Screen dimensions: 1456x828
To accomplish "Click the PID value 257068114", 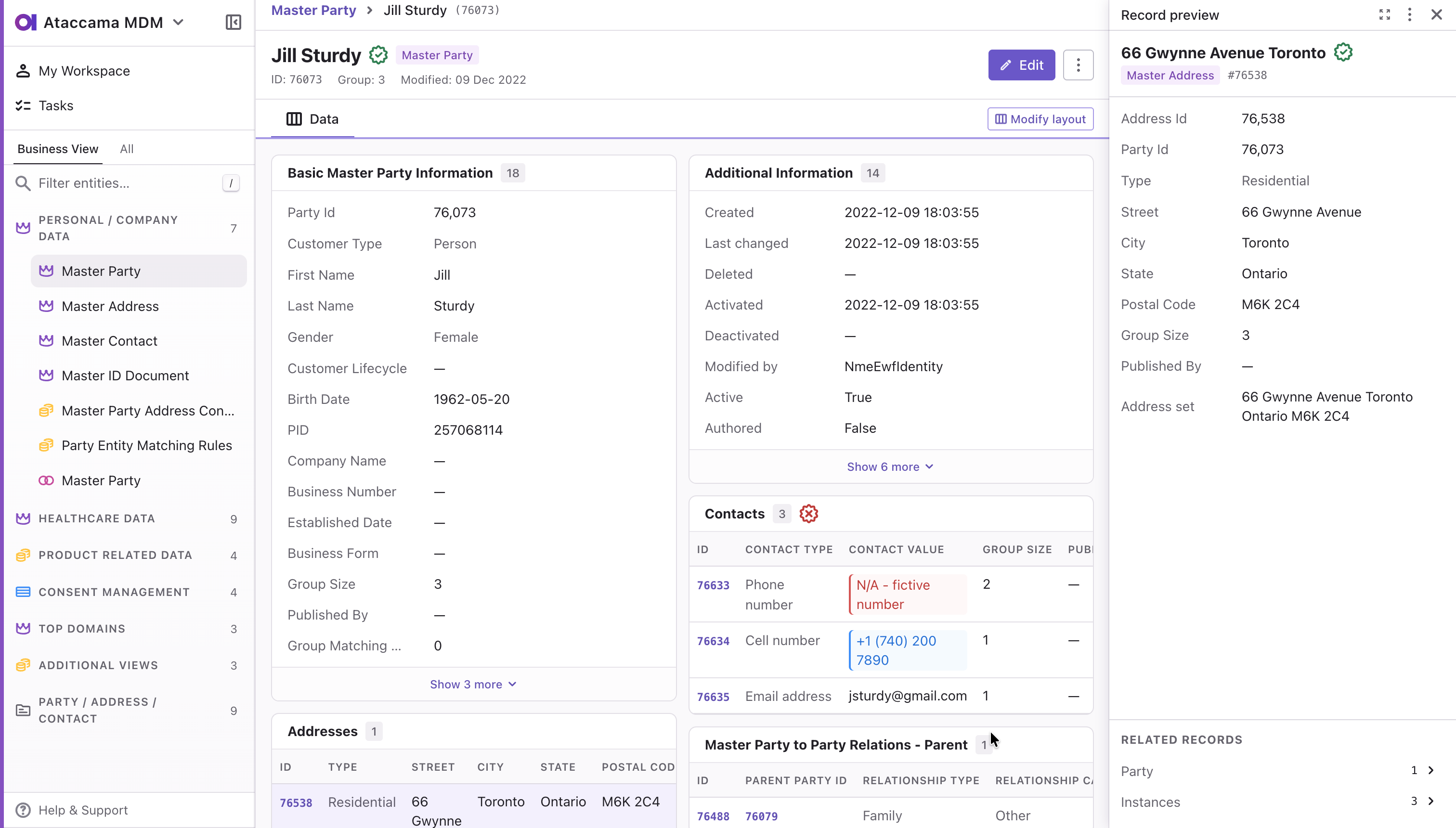I will pos(468,430).
